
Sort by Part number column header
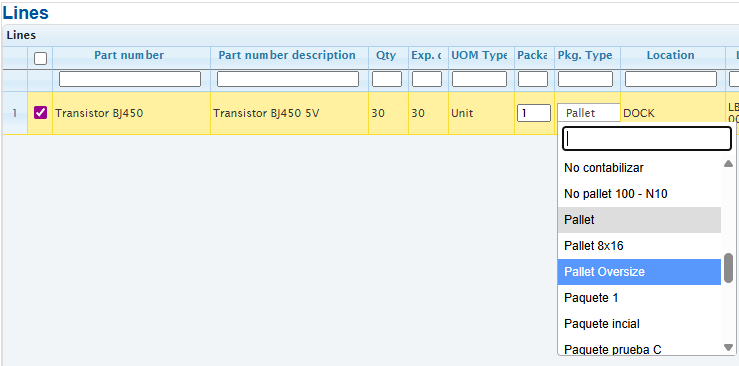coord(129,56)
